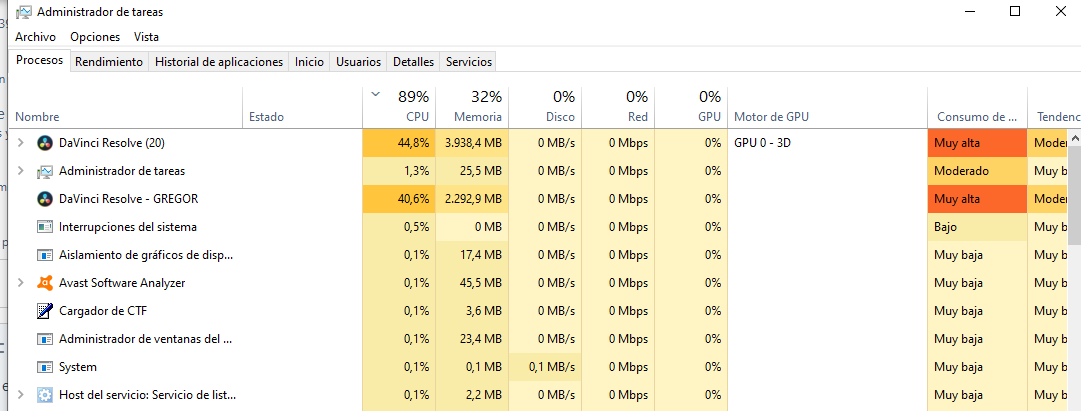Click the System process icon
This screenshot has width=1081, height=411.
[45, 367]
